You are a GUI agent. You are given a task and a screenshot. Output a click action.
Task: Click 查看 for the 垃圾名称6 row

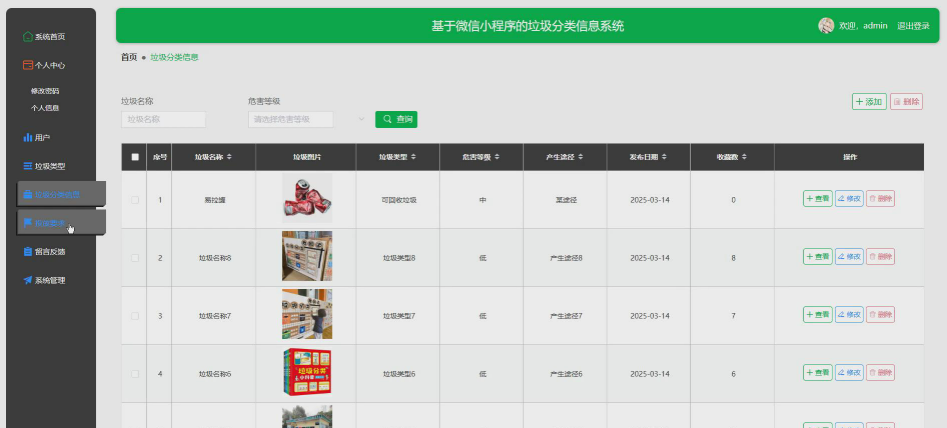818,373
